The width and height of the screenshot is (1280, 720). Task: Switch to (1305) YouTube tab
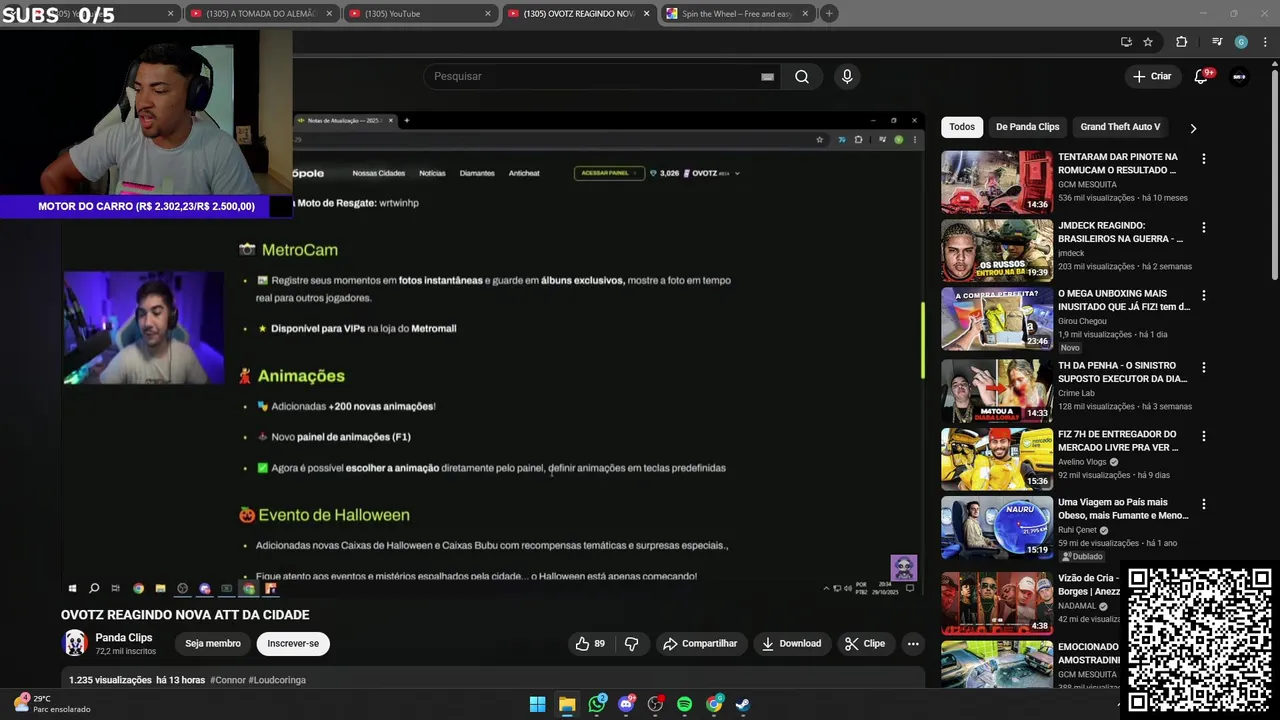[x=420, y=14]
